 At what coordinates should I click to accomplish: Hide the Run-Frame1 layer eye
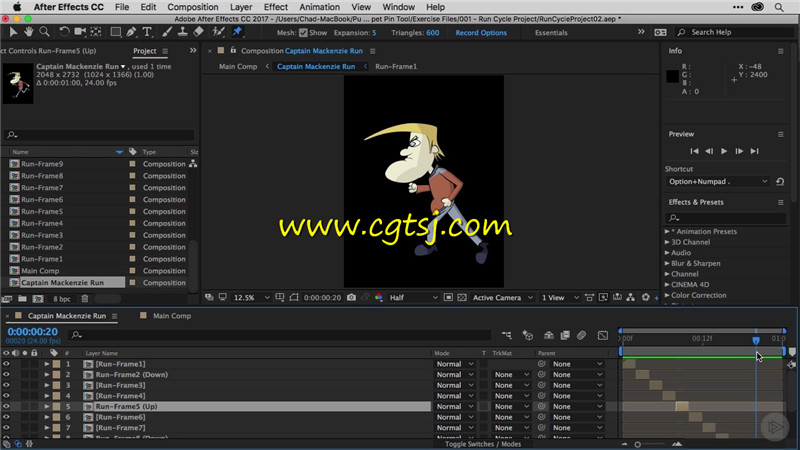pyautogui.click(x=6, y=364)
